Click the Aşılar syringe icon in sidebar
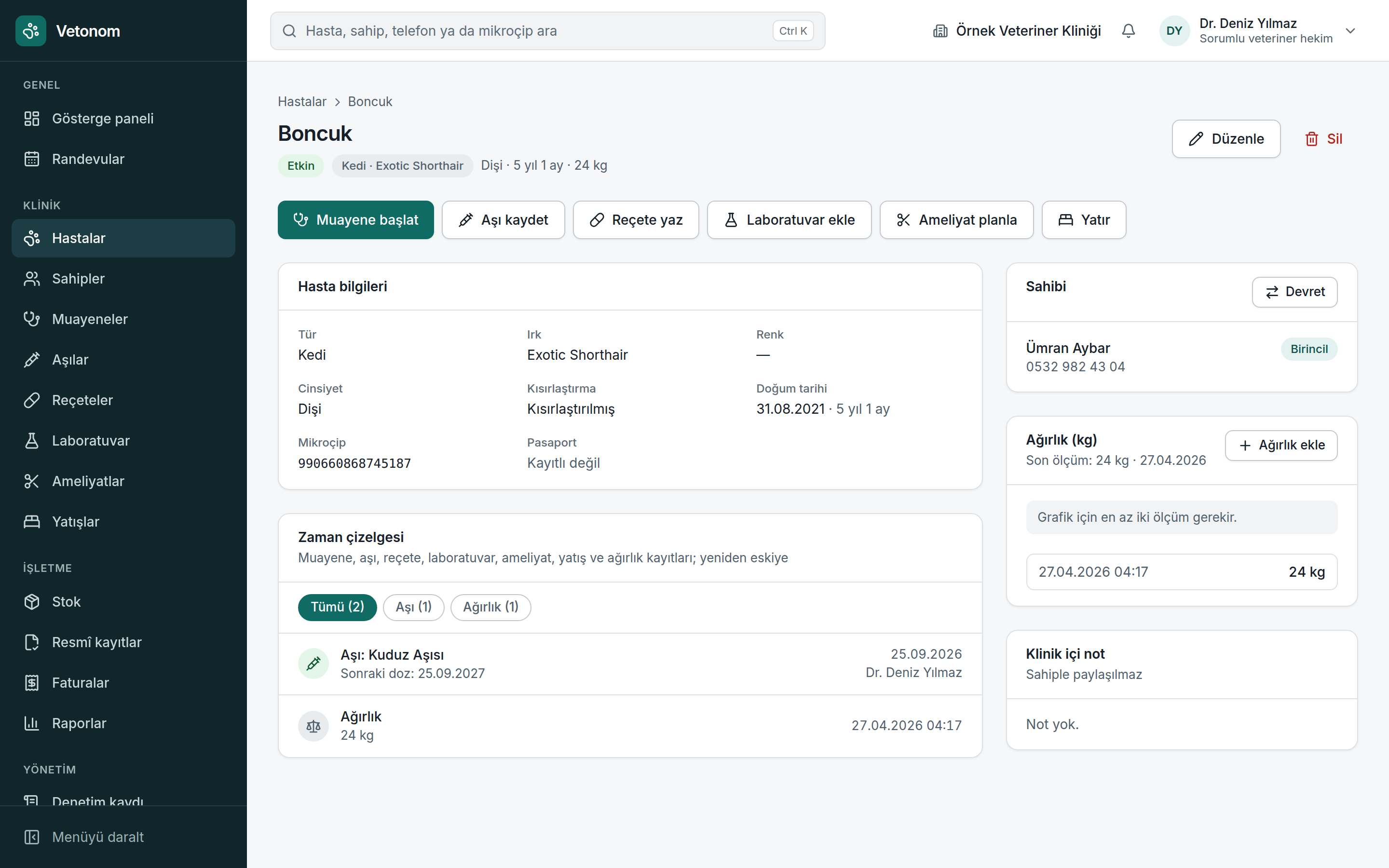The image size is (1389, 868). pos(31,360)
